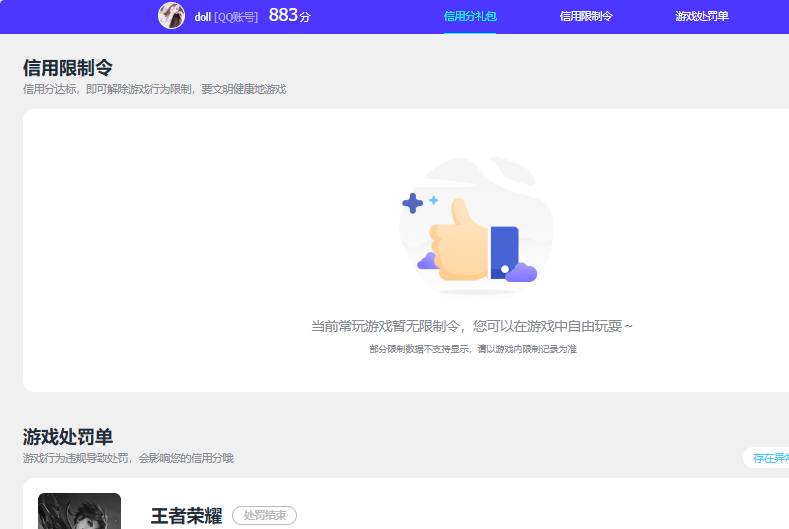
Task: Click the 信用限制令 section heading
Action: (67, 67)
